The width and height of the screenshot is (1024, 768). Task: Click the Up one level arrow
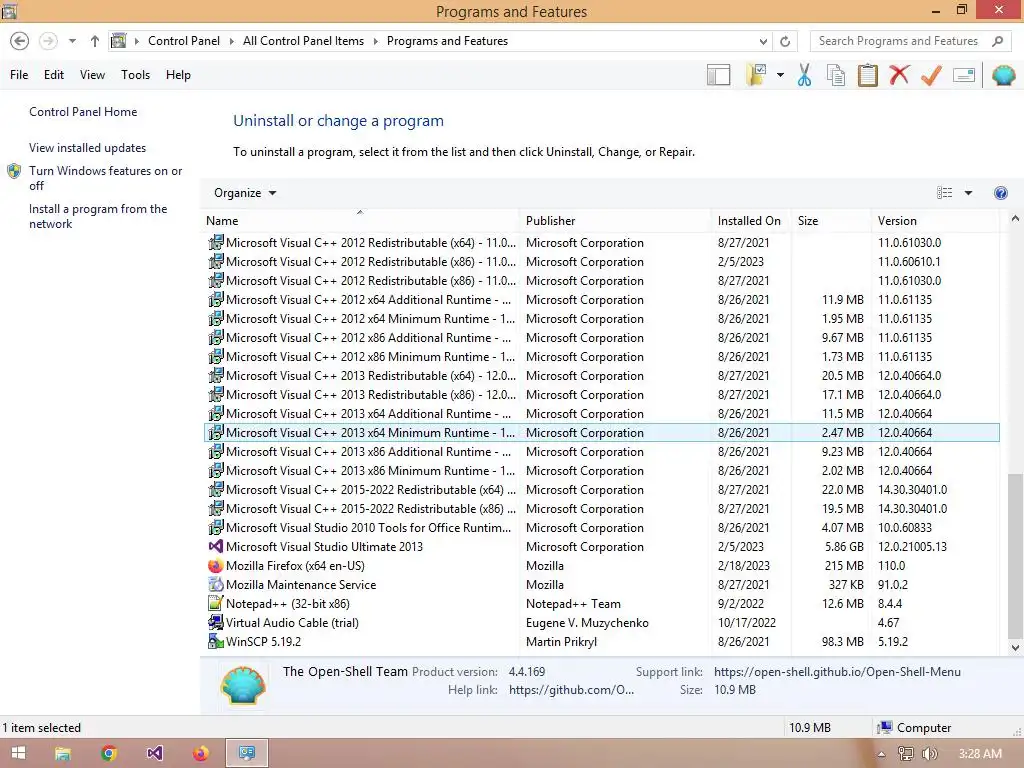(x=95, y=41)
